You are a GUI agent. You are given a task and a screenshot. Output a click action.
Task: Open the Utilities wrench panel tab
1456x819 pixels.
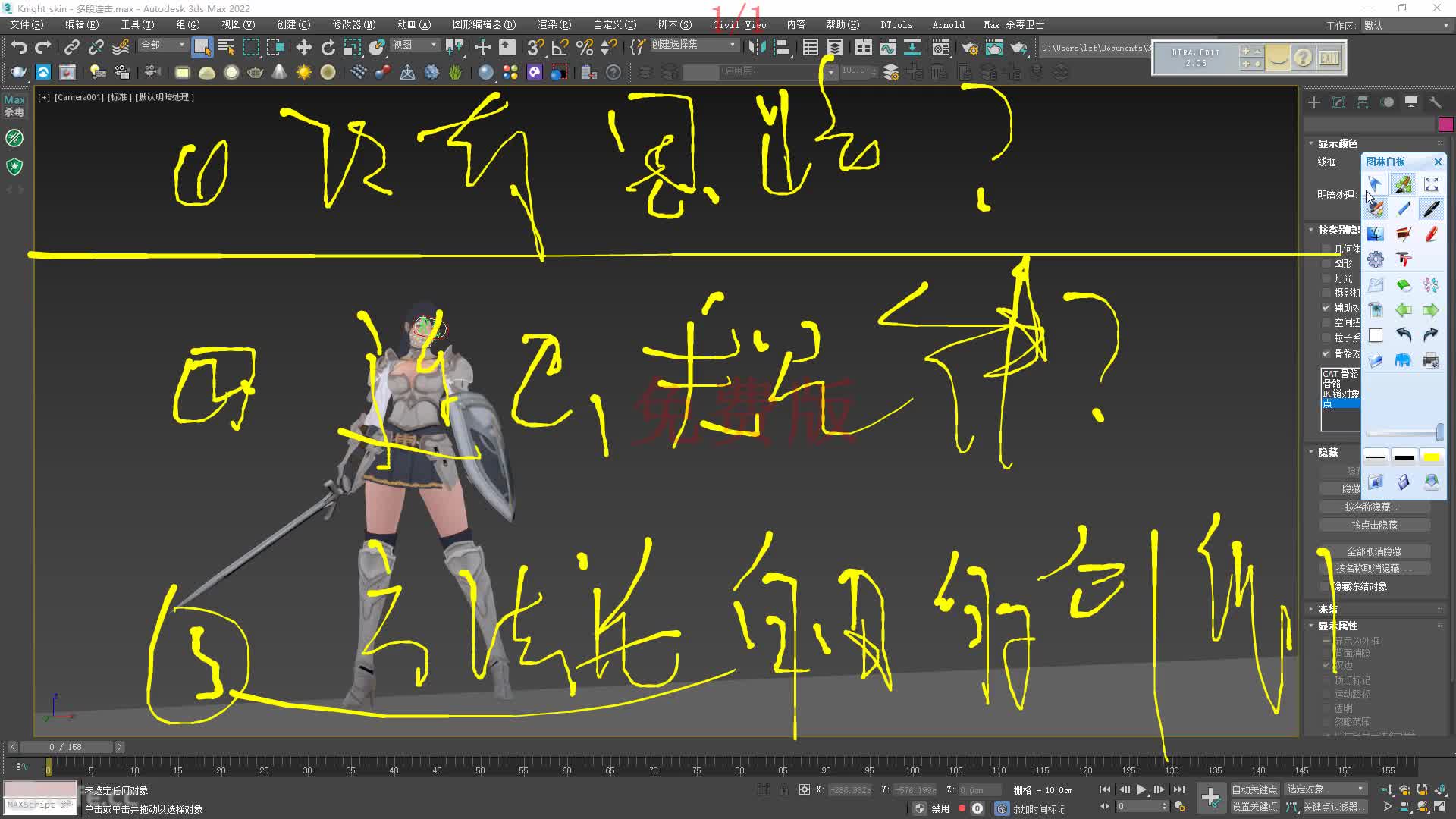(x=1436, y=102)
